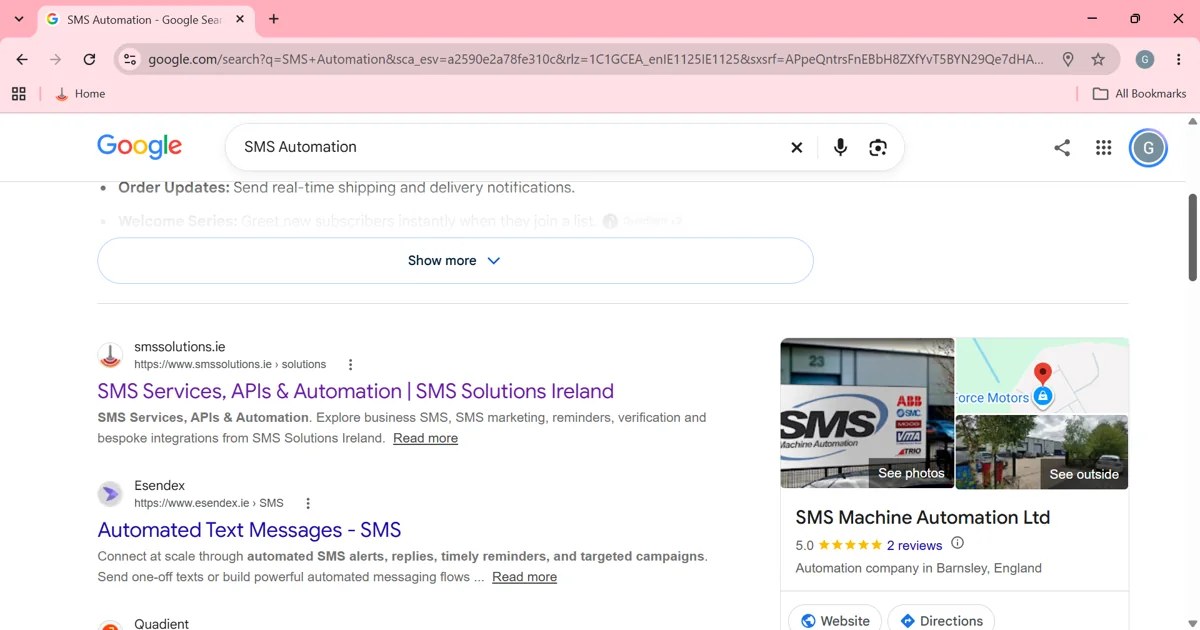The height and width of the screenshot is (630, 1200).
Task: Open the SMS Solutions Ireland result link
Action: tap(356, 391)
